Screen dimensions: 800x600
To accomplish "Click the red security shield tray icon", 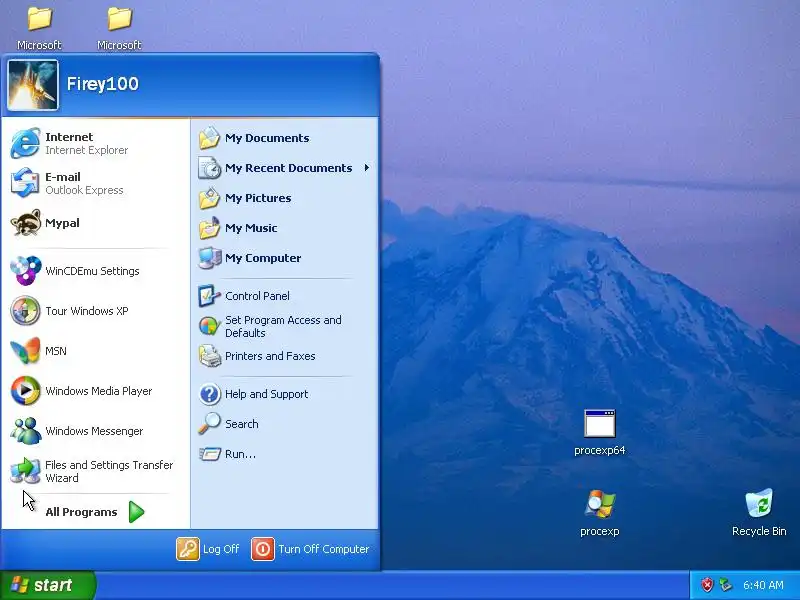I will click(707, 585).
